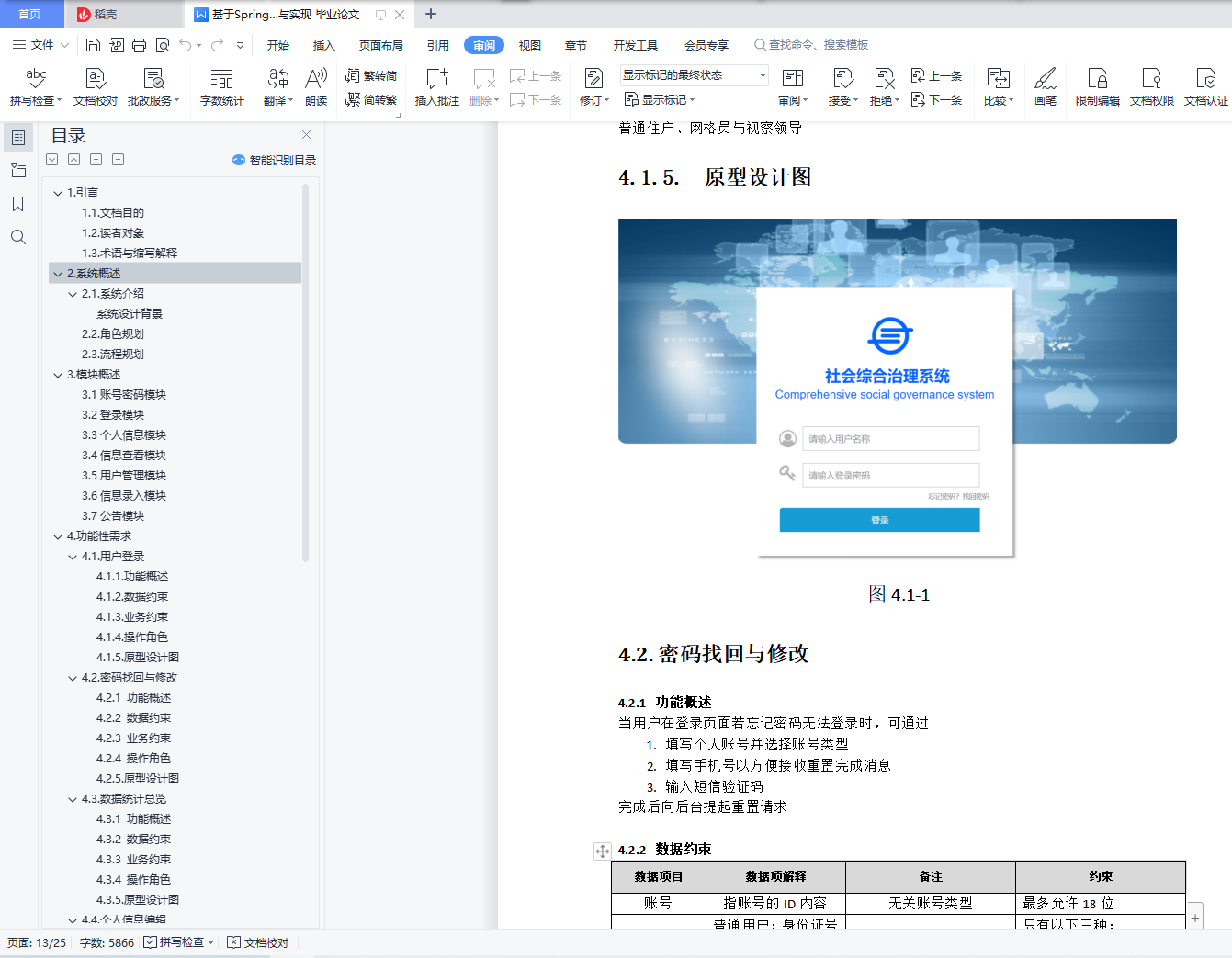Open print preview from quick access bar

[163, 45]
